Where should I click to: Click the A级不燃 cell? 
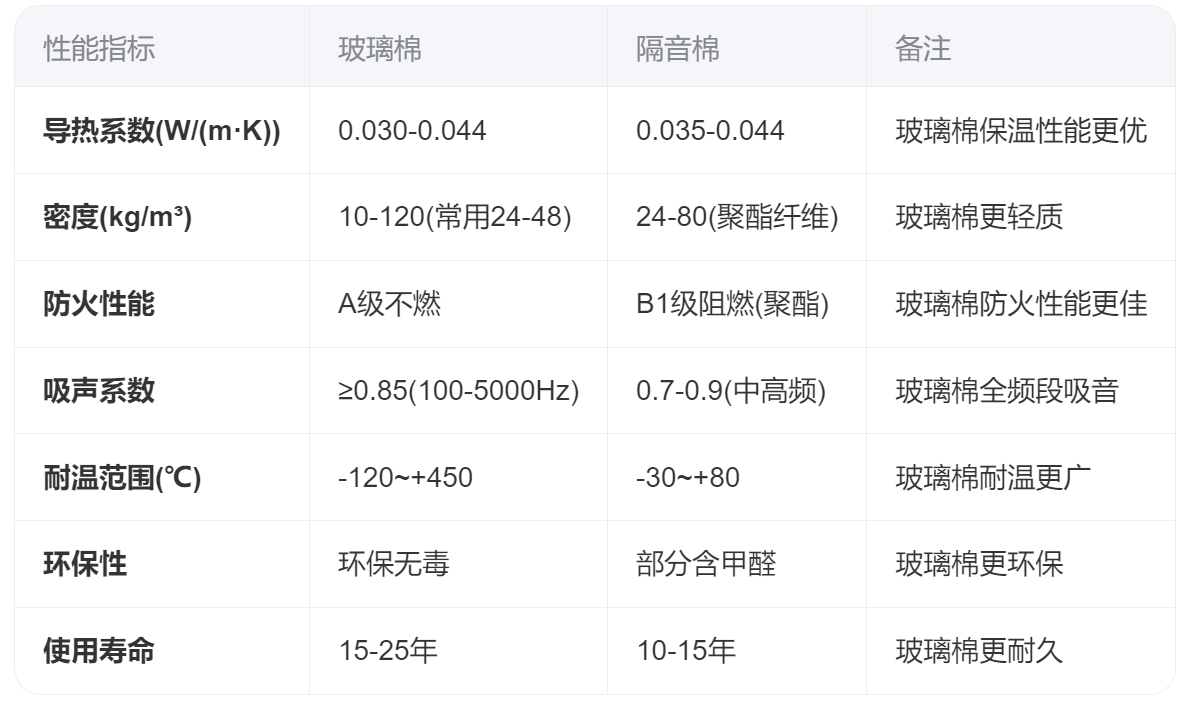tap(389, 304)
